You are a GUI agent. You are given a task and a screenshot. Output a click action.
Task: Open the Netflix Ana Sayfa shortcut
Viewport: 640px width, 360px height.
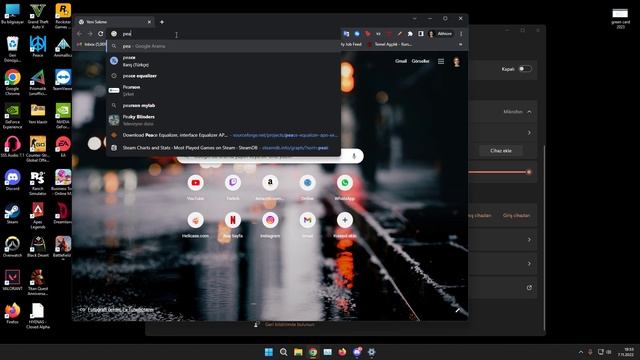coord(233,224)
